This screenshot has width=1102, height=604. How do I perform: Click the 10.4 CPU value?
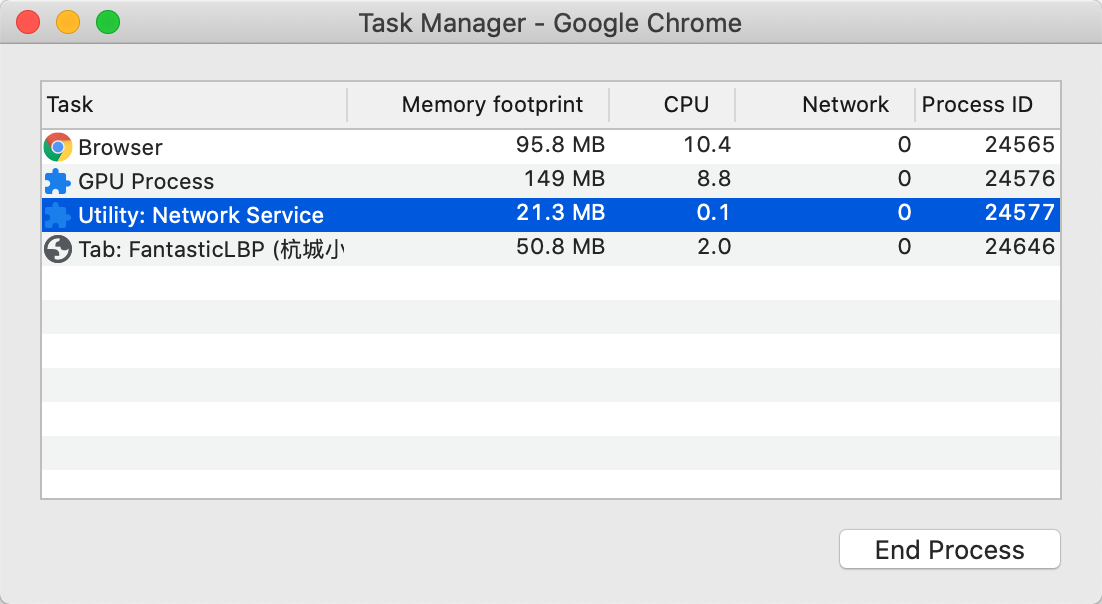(707, 145)
